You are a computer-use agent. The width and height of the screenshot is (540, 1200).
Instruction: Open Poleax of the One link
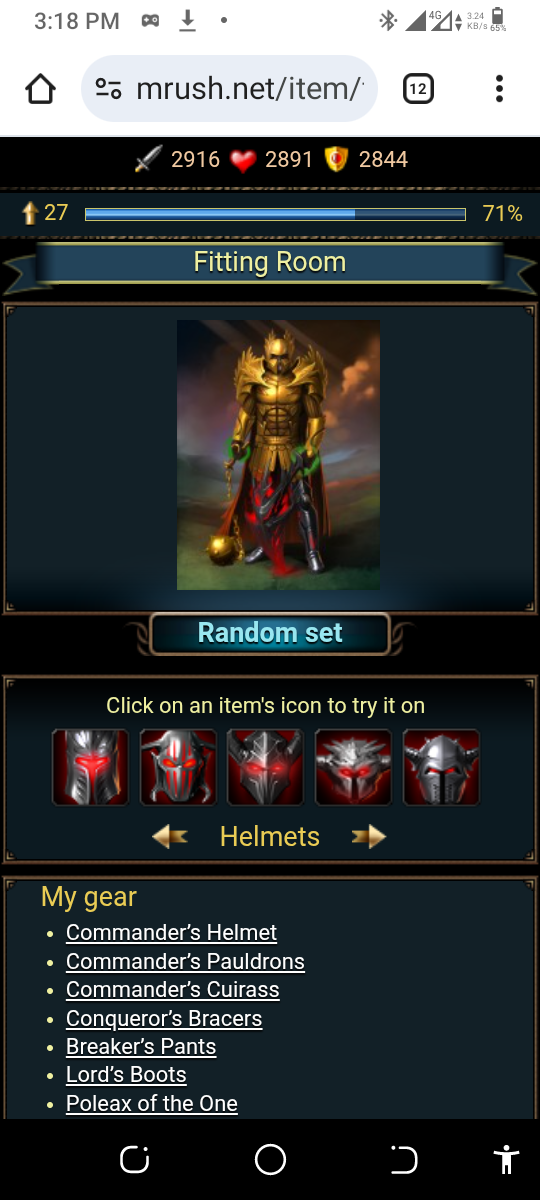(152, 1104)
